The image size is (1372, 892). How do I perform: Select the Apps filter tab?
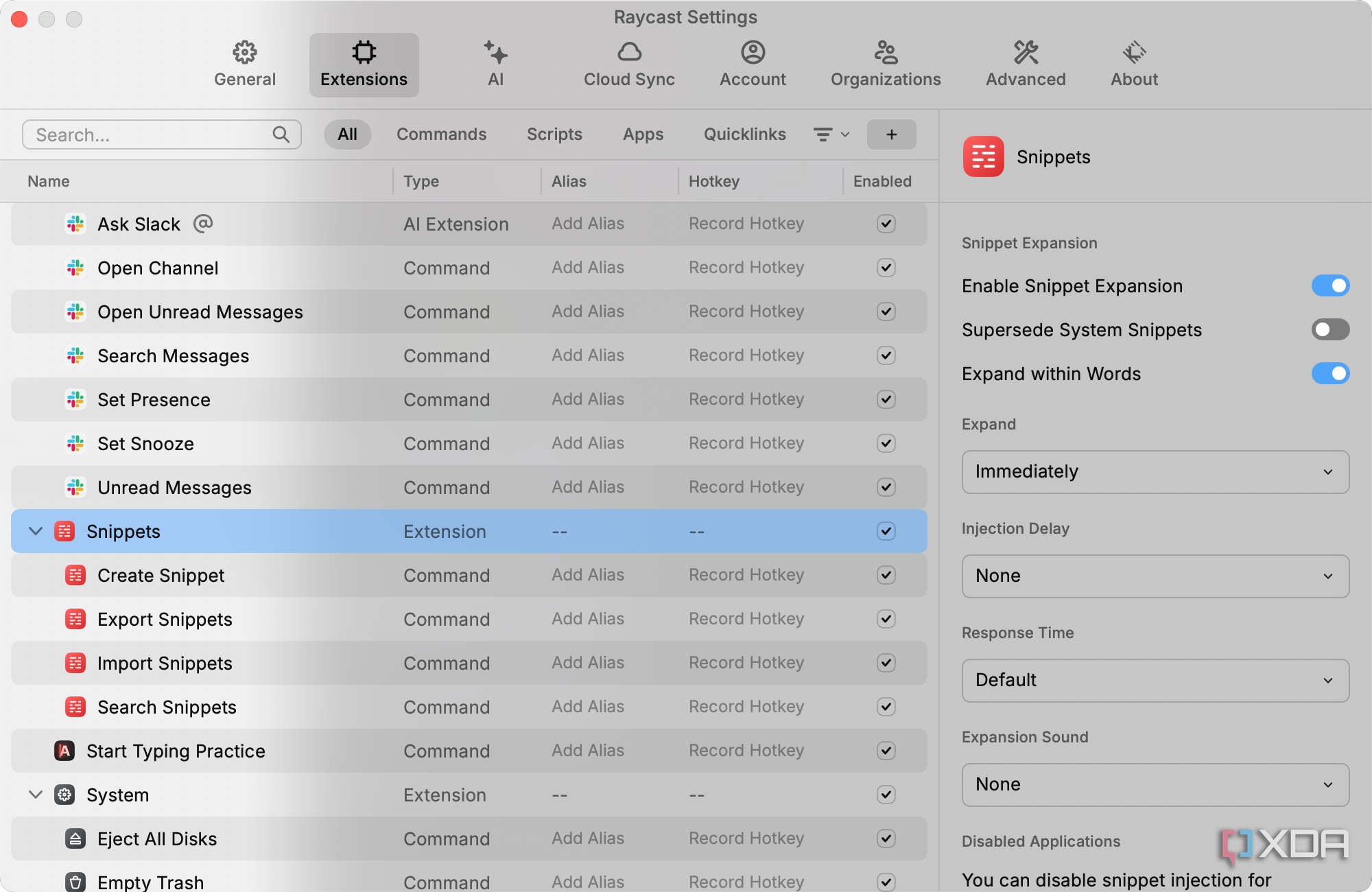(643, 134)
